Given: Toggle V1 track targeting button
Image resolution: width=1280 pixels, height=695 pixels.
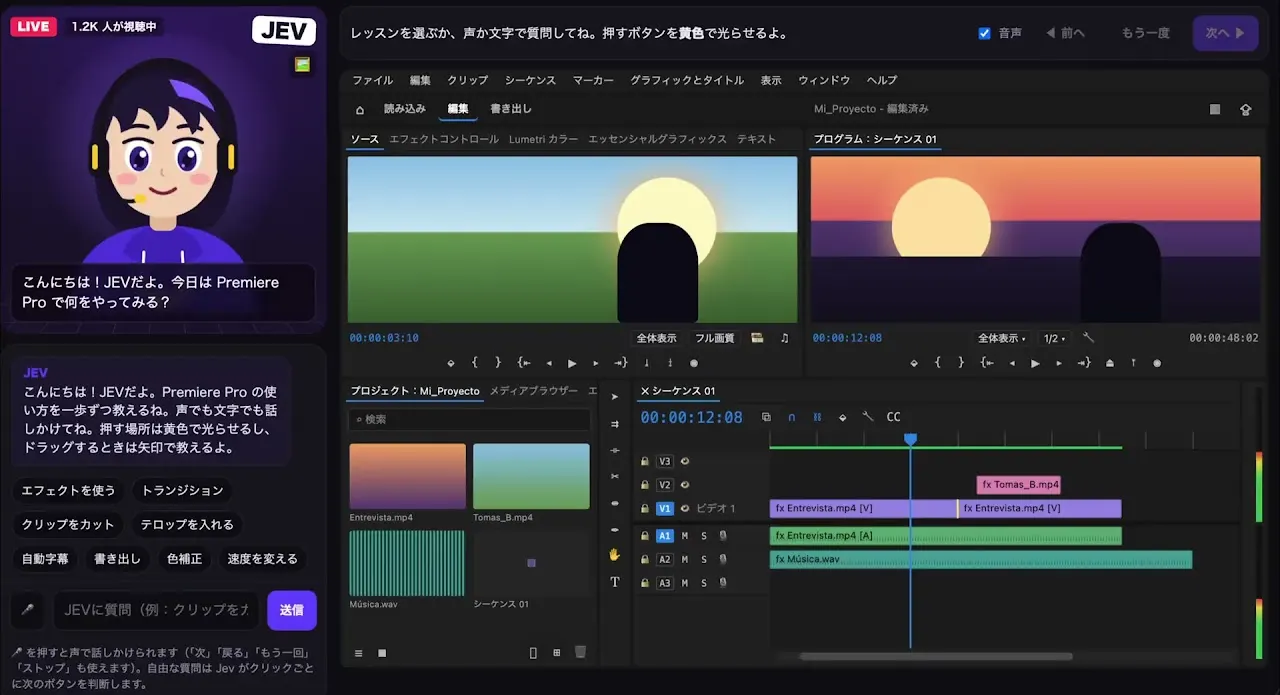Looking at the screenshot, I should click(665, 508).
